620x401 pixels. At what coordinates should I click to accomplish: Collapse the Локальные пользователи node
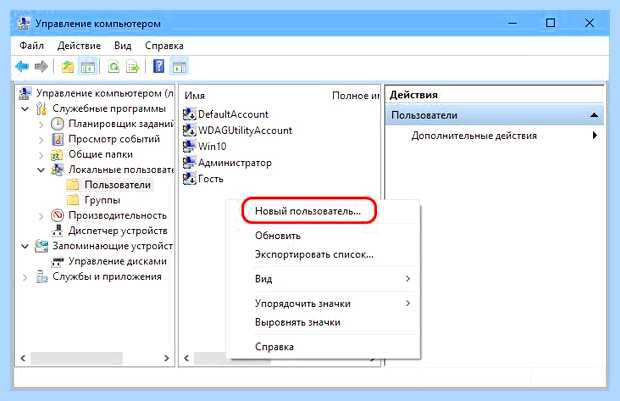point(41,170)
